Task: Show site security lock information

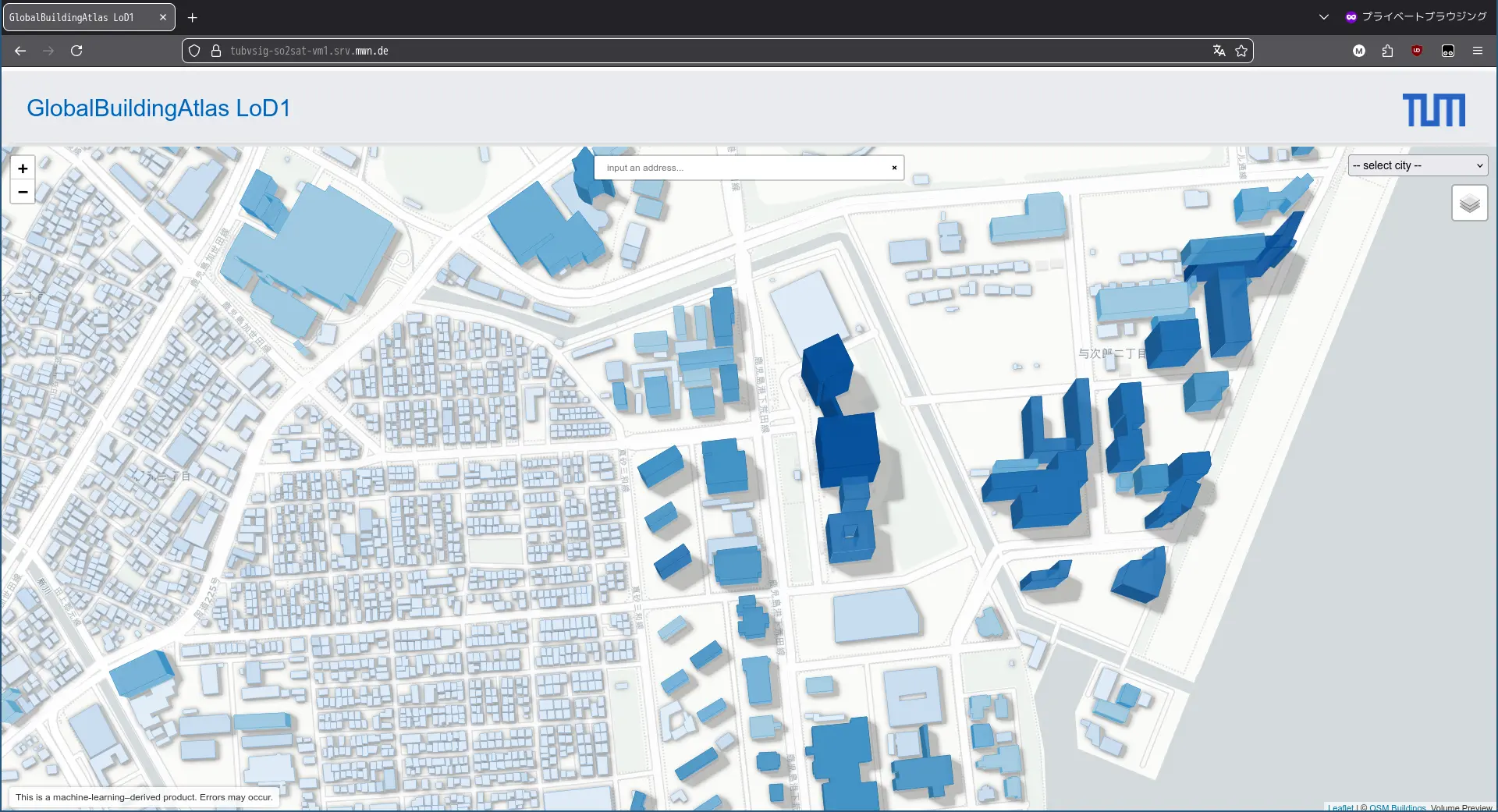Action: 216,51
